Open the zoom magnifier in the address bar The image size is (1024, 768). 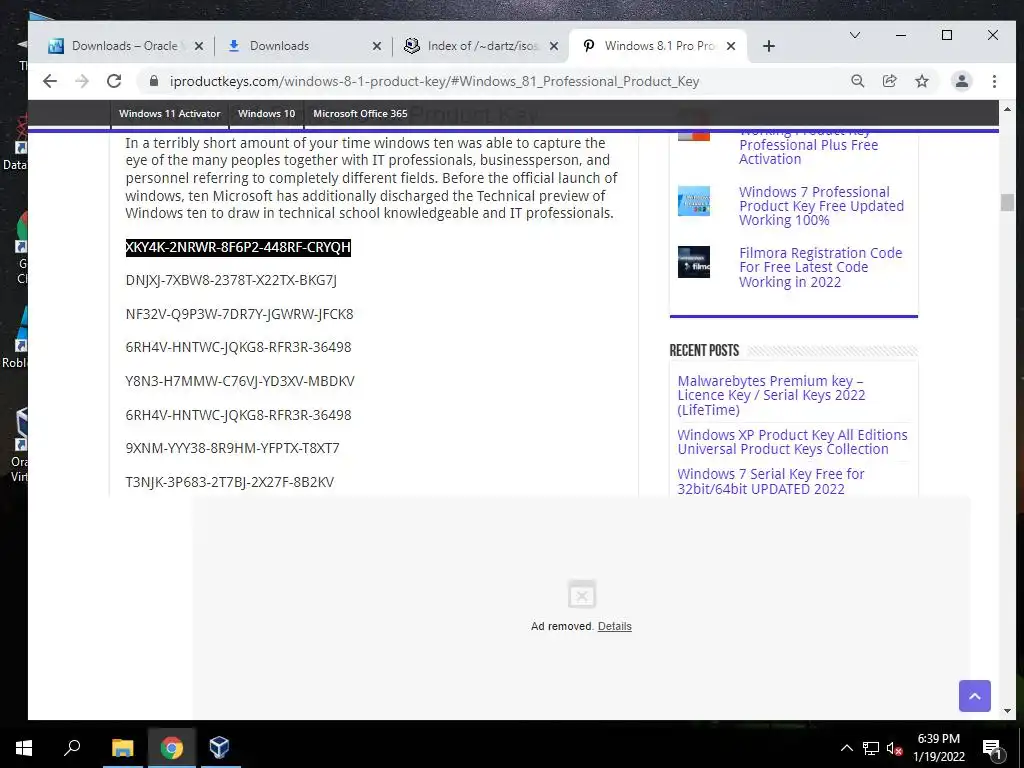[x=857, y=81]
